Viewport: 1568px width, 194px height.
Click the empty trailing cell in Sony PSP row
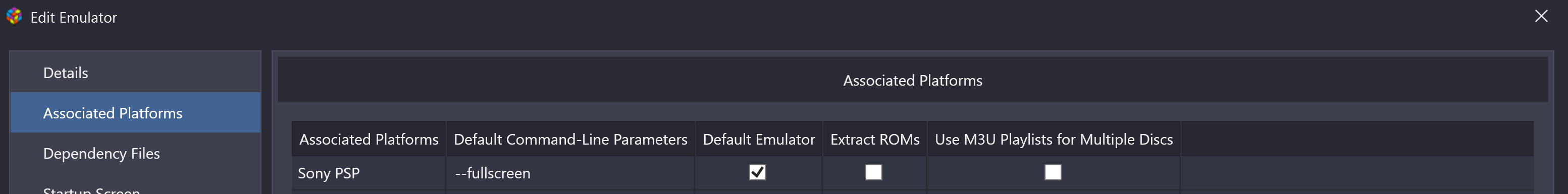(x=1357, y=173)
